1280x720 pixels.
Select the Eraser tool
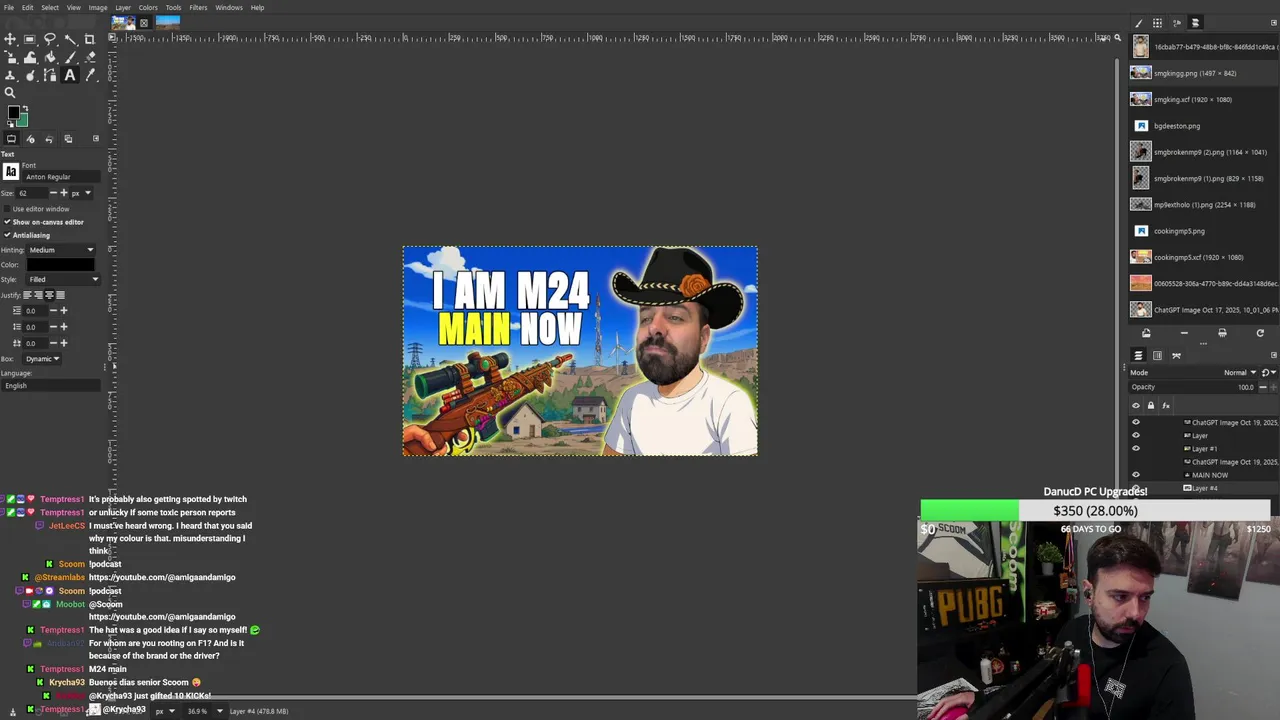coord(90,57)
